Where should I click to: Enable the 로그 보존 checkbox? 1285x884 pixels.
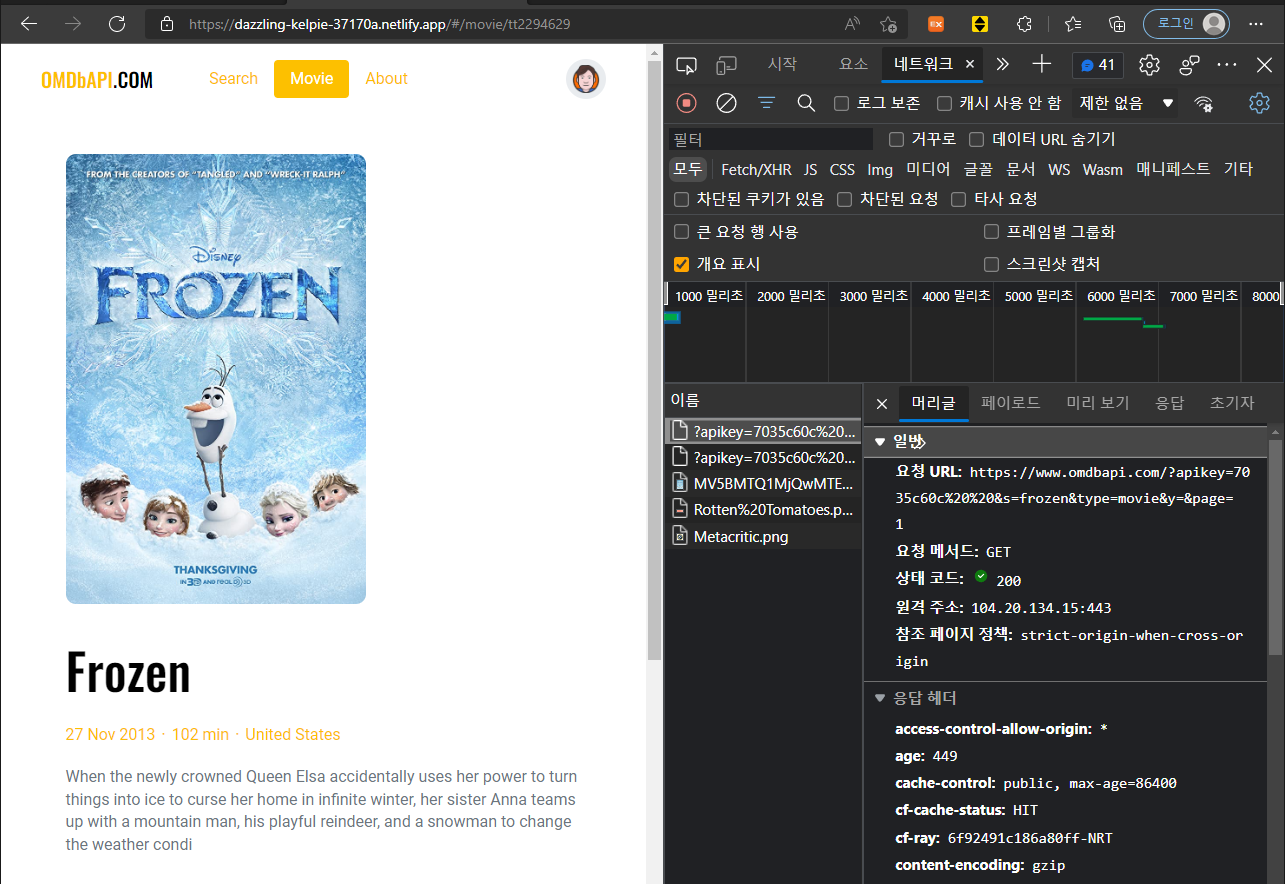click(x=842, y=103)
